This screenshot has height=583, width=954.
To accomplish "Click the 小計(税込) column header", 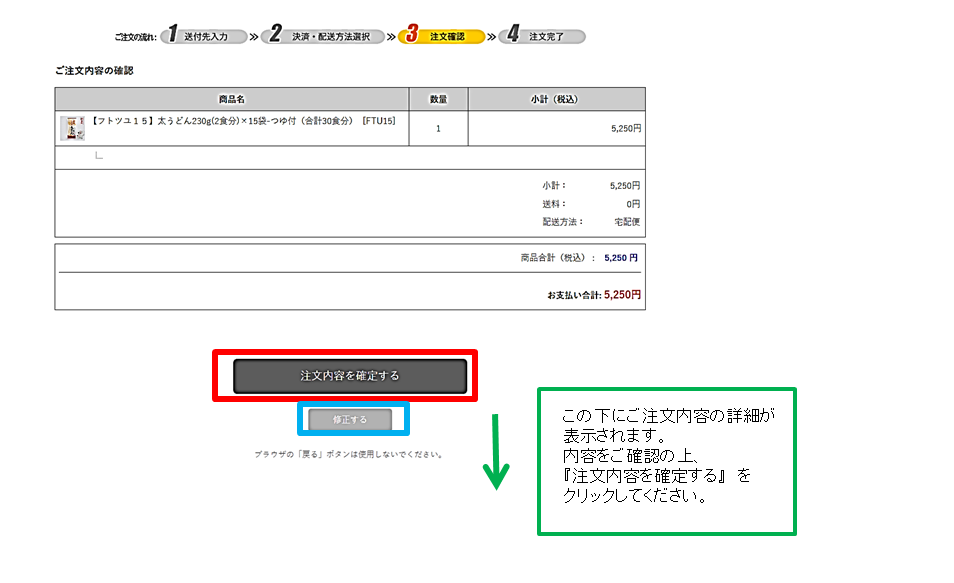I will tap(555, 99).
